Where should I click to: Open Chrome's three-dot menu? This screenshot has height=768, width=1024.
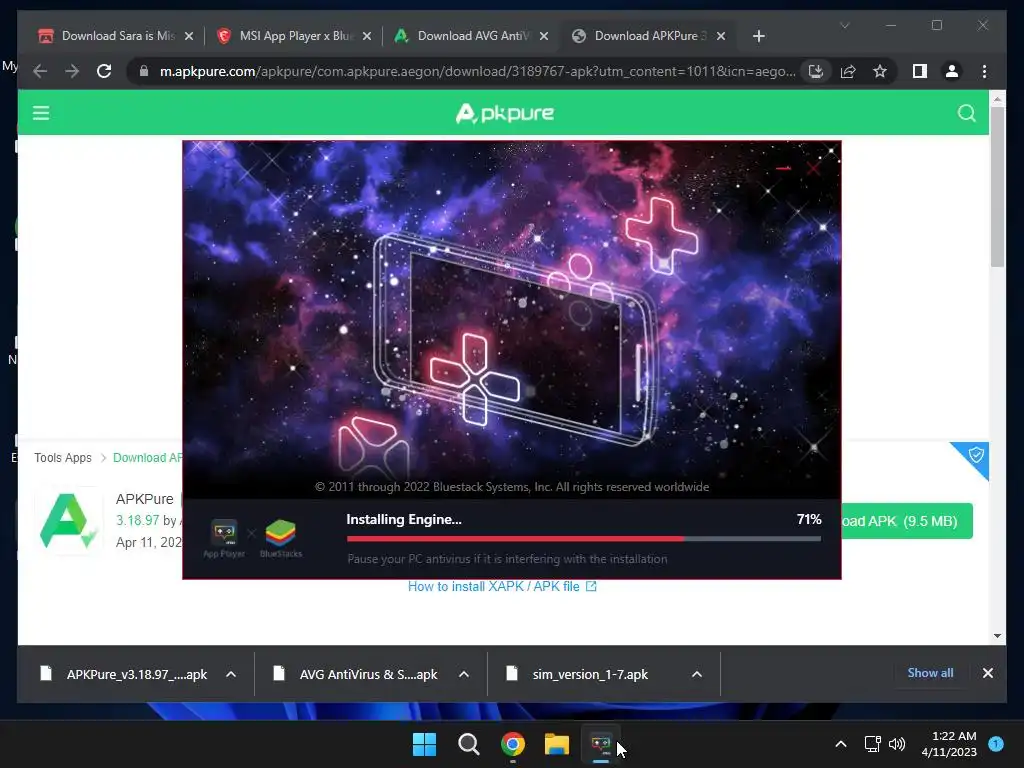tap(984, 71)
